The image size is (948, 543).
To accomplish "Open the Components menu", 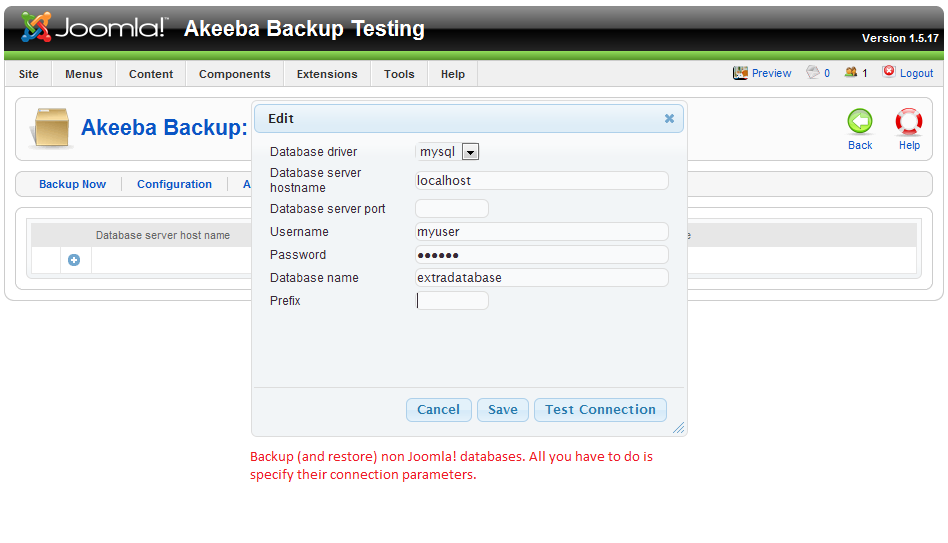I will (234, 74).
